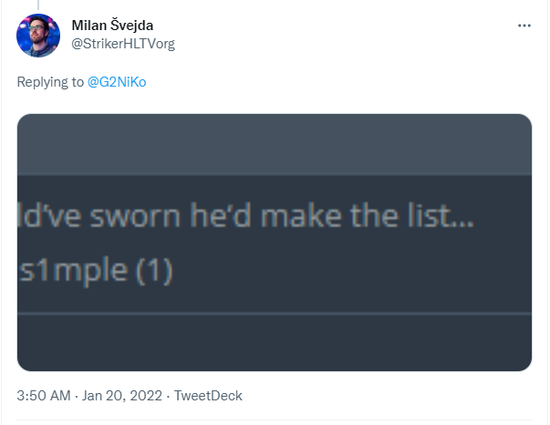Image resolution: width=550 pixels, height=425 pixels.
Task: Click blank area right of @G2NiKo
Action: pyautogui.click(x=337, y=82)
